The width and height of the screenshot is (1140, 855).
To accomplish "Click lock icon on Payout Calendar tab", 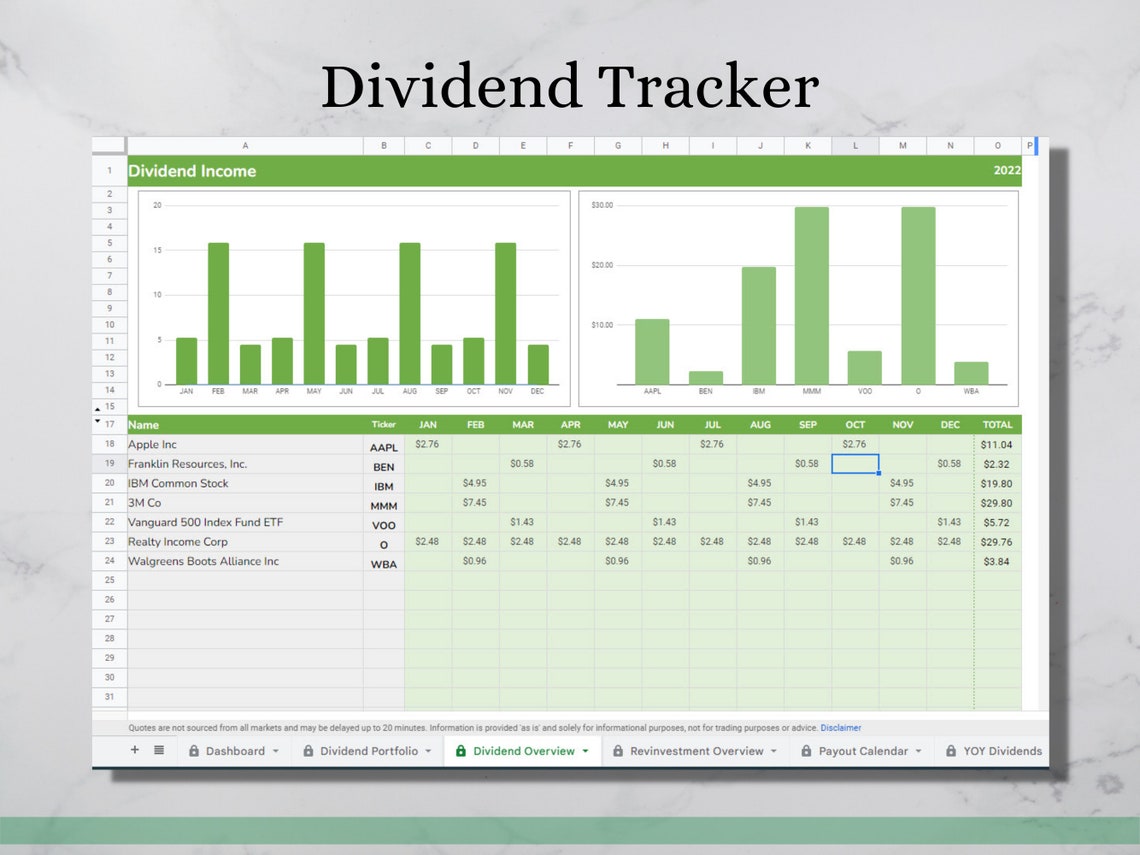I will (x=806, y=750).
